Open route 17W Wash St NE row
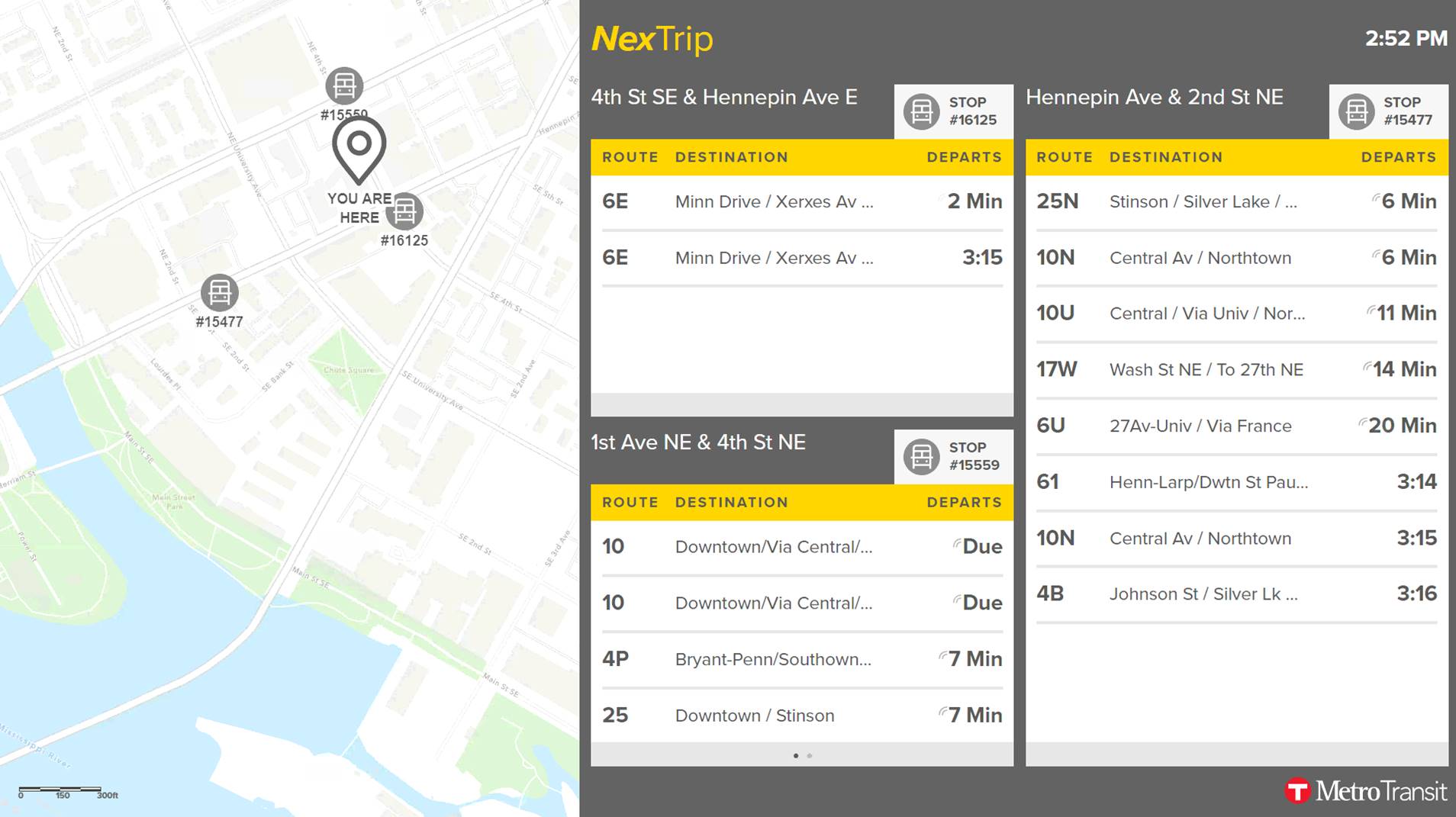The width and height of the screenshot is (1456, 817). (1235, 370)
